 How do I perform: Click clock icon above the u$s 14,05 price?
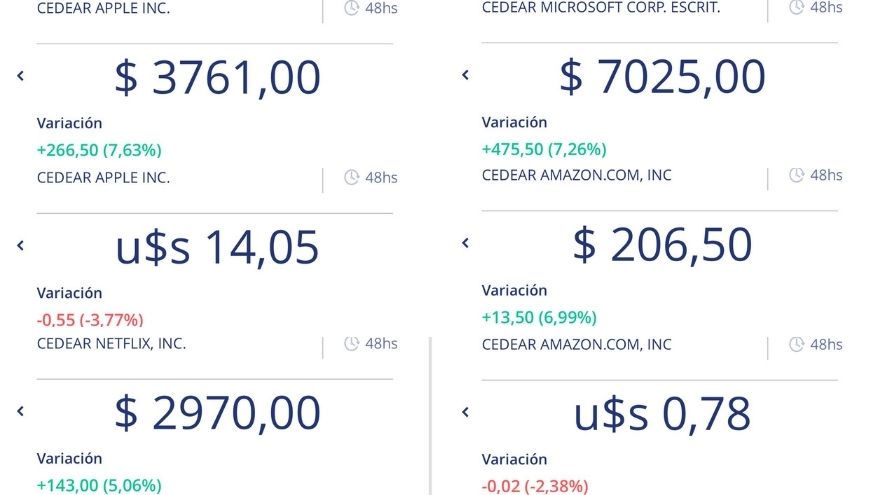click(x=352, y=177)
